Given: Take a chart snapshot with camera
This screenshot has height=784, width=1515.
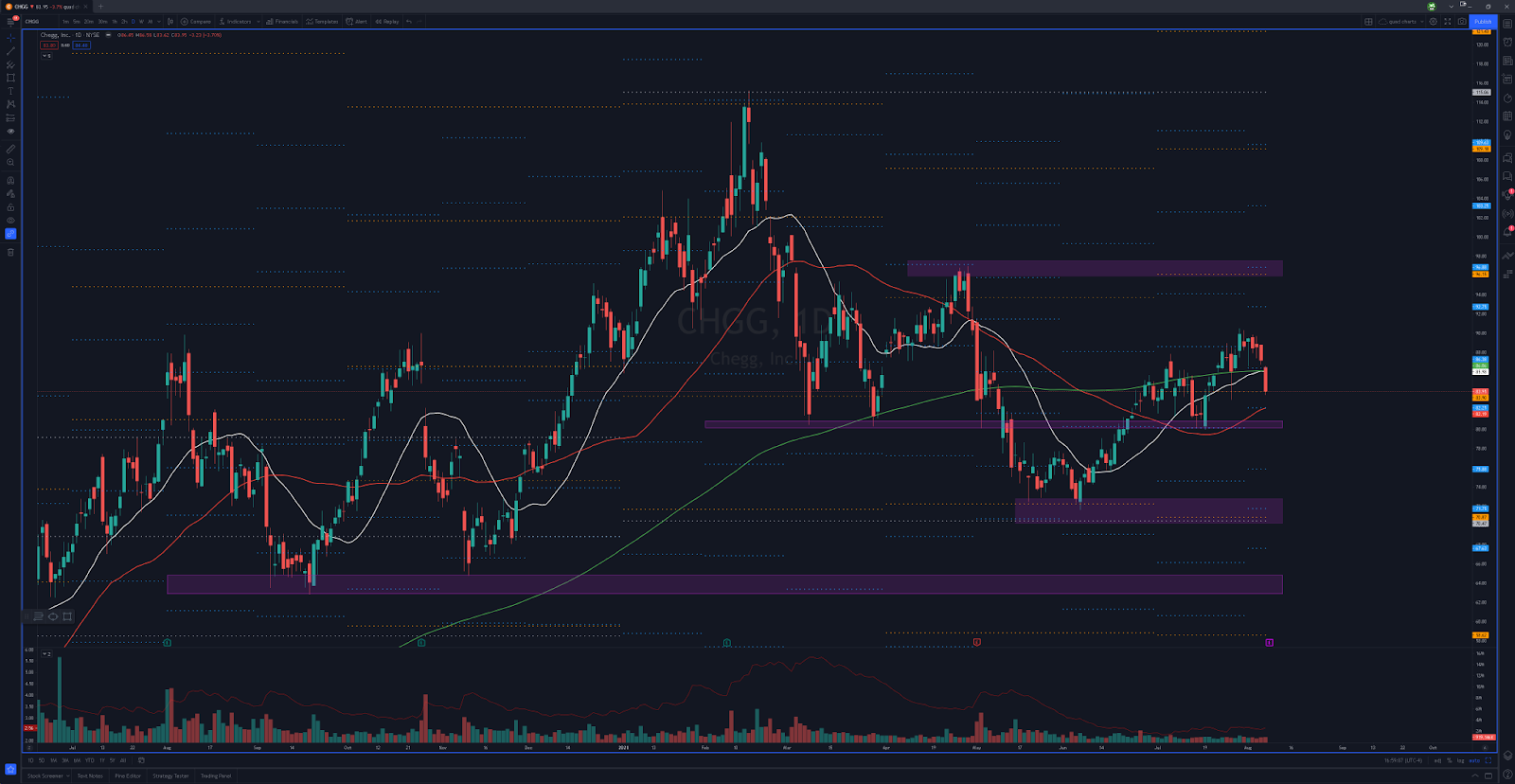Looking at the screenshot, I should coord(1461,21).
